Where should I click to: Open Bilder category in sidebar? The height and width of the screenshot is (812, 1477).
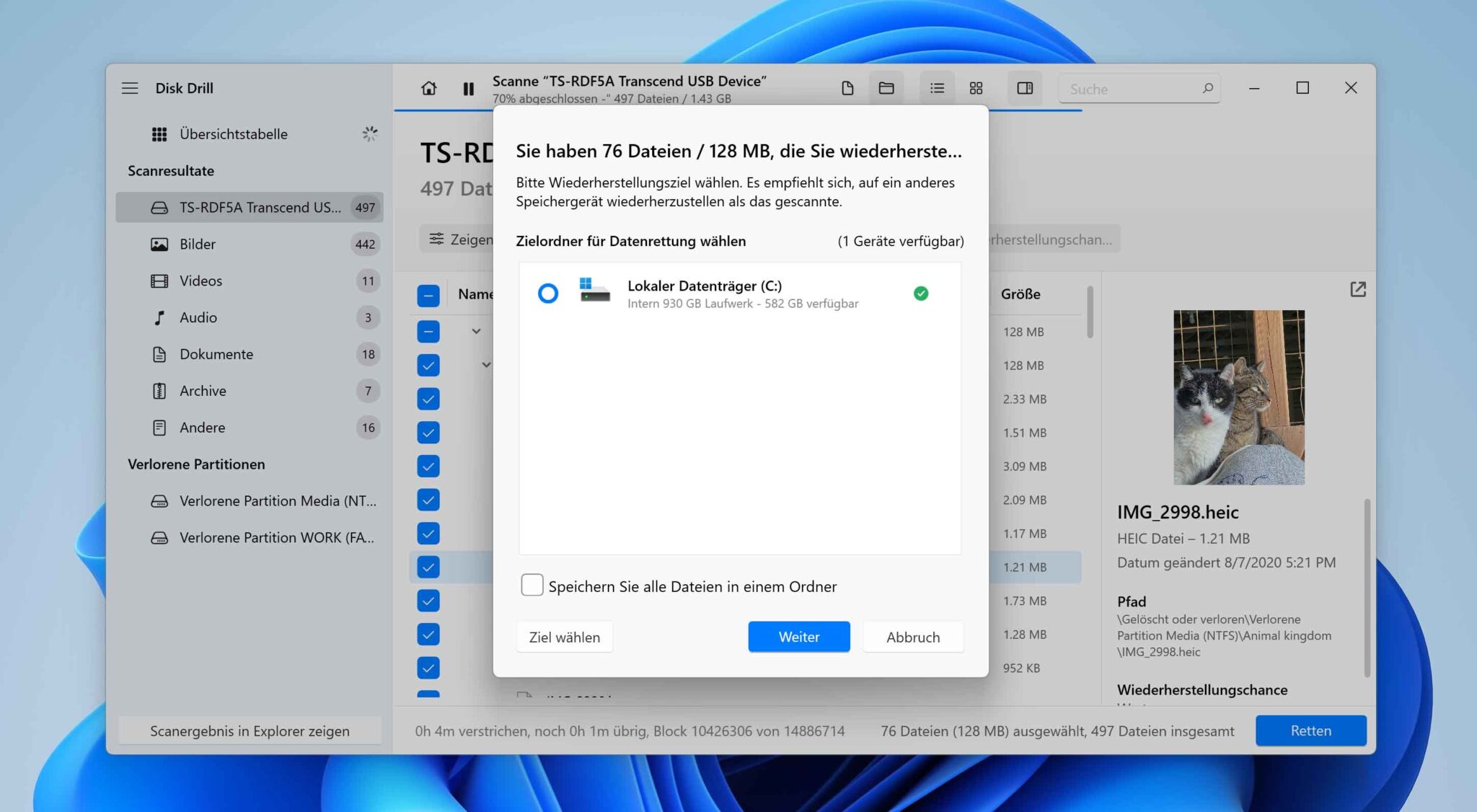pyautogui.click(x=198, y=244)
